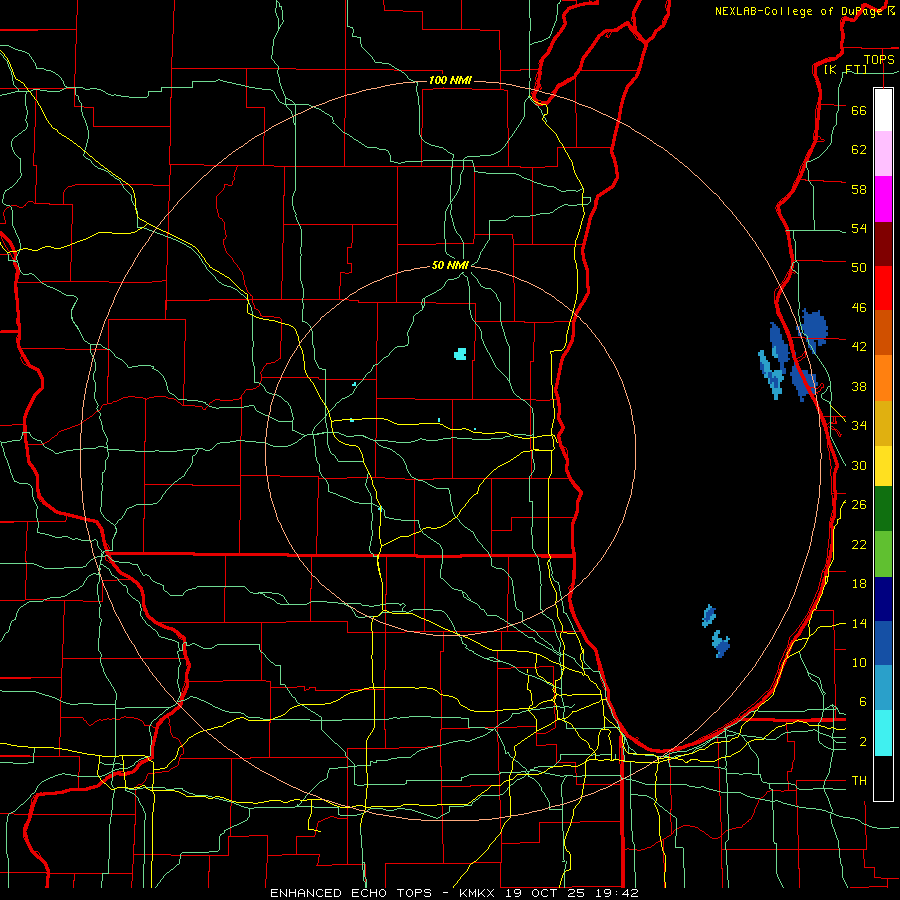Click the cyan echo inside 50 NMI ring

click(x=460, y=354)
